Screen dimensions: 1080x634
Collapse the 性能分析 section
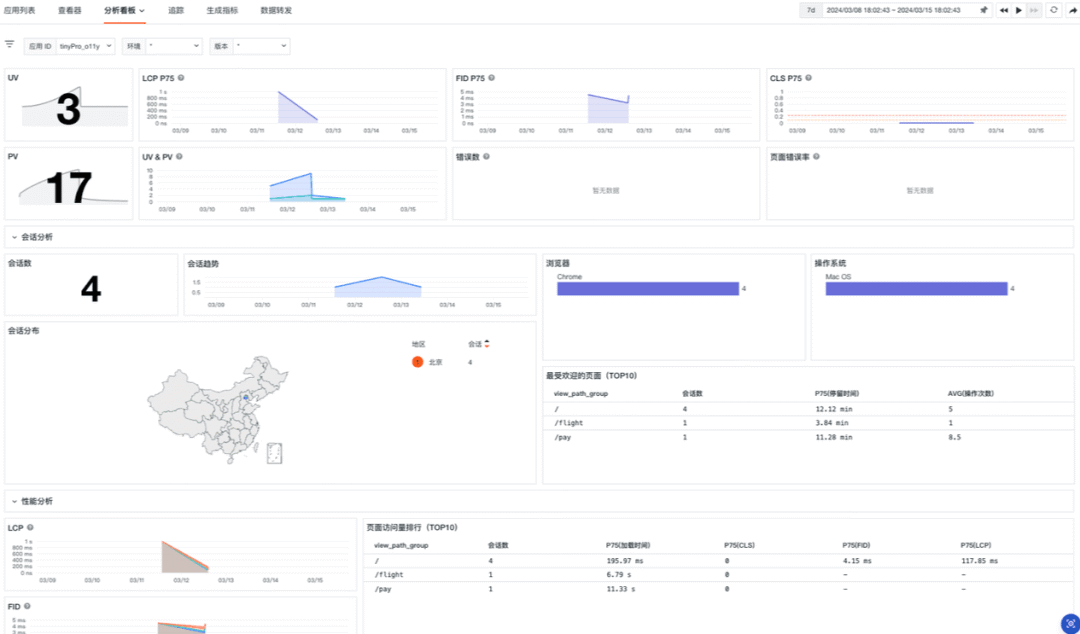coord(14,502)
